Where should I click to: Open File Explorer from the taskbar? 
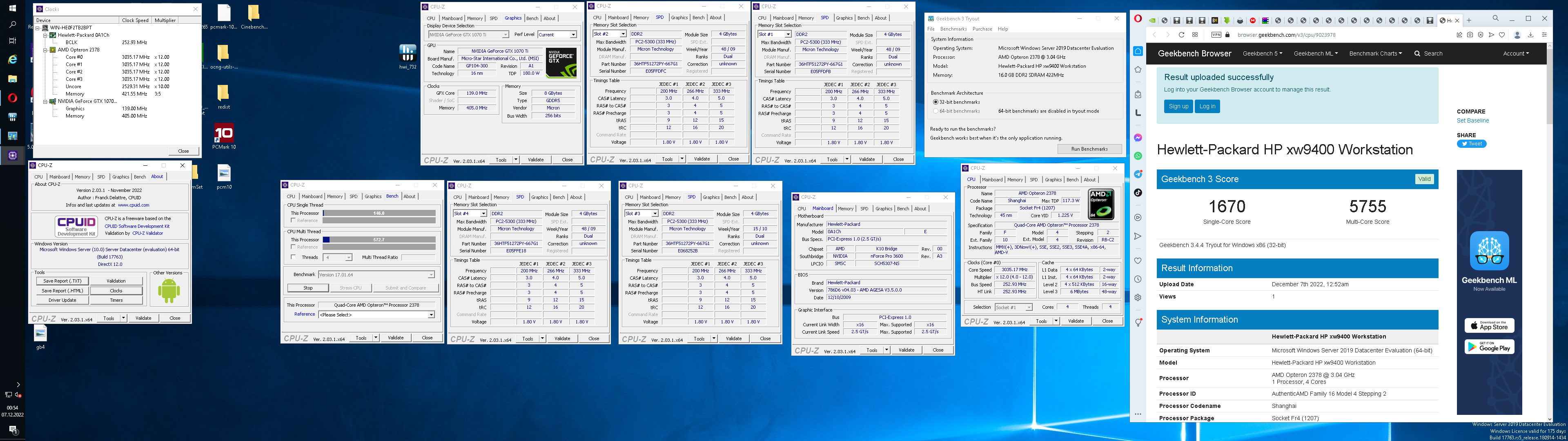point(12,78)
